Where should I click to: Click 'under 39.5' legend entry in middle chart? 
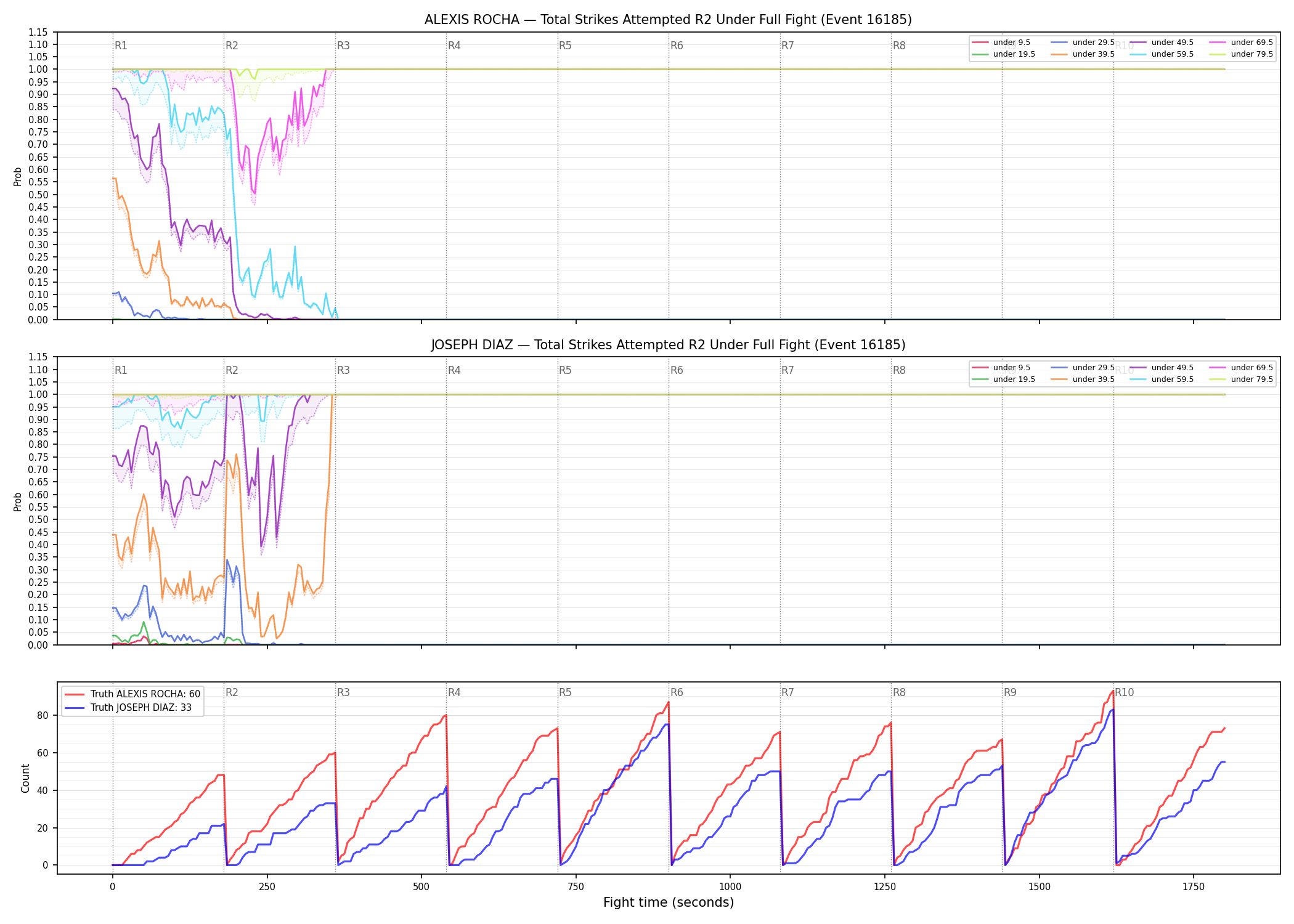point(1082,379)
